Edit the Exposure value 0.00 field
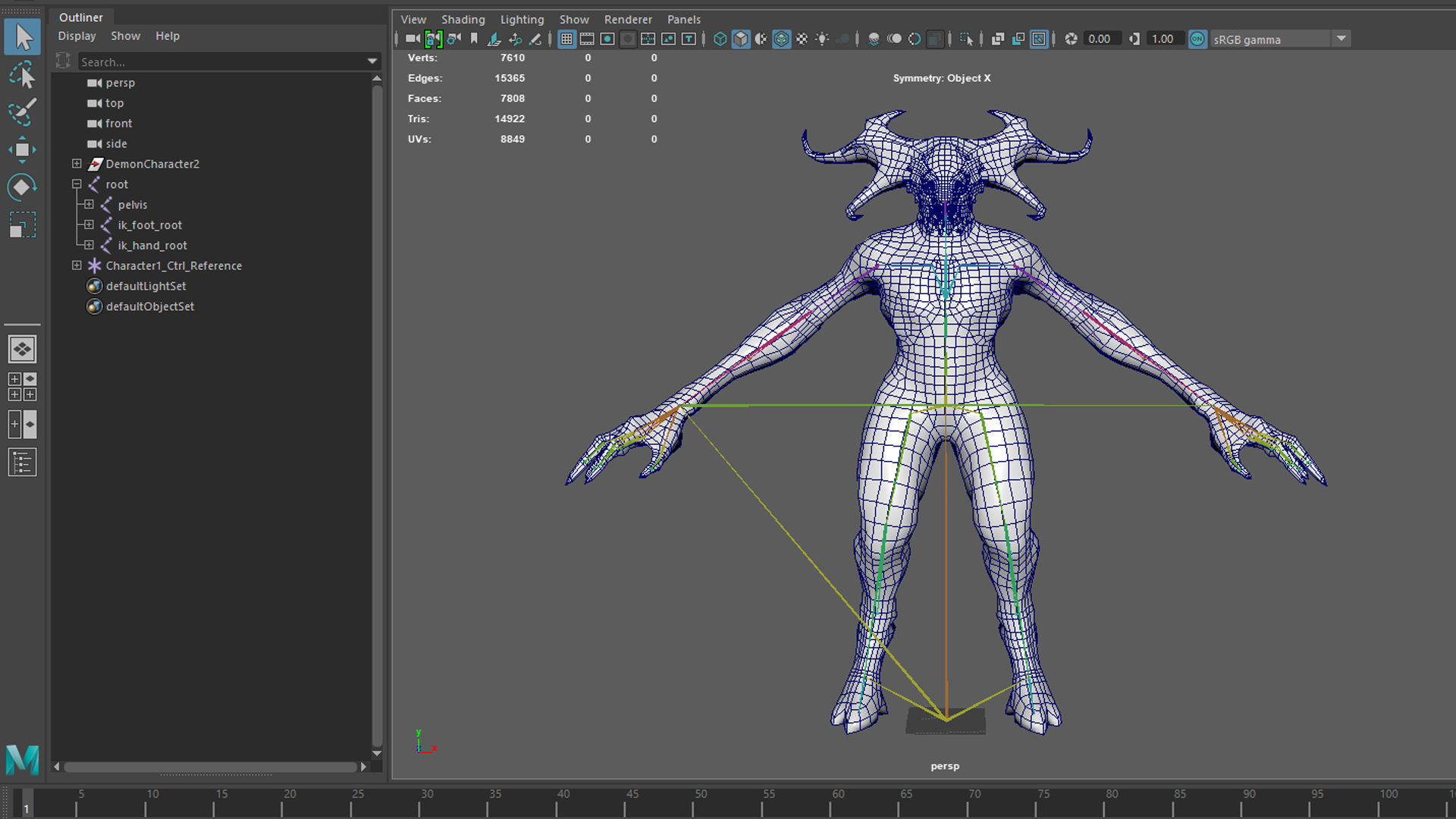1456x819 pixels. pos(1100,39)
